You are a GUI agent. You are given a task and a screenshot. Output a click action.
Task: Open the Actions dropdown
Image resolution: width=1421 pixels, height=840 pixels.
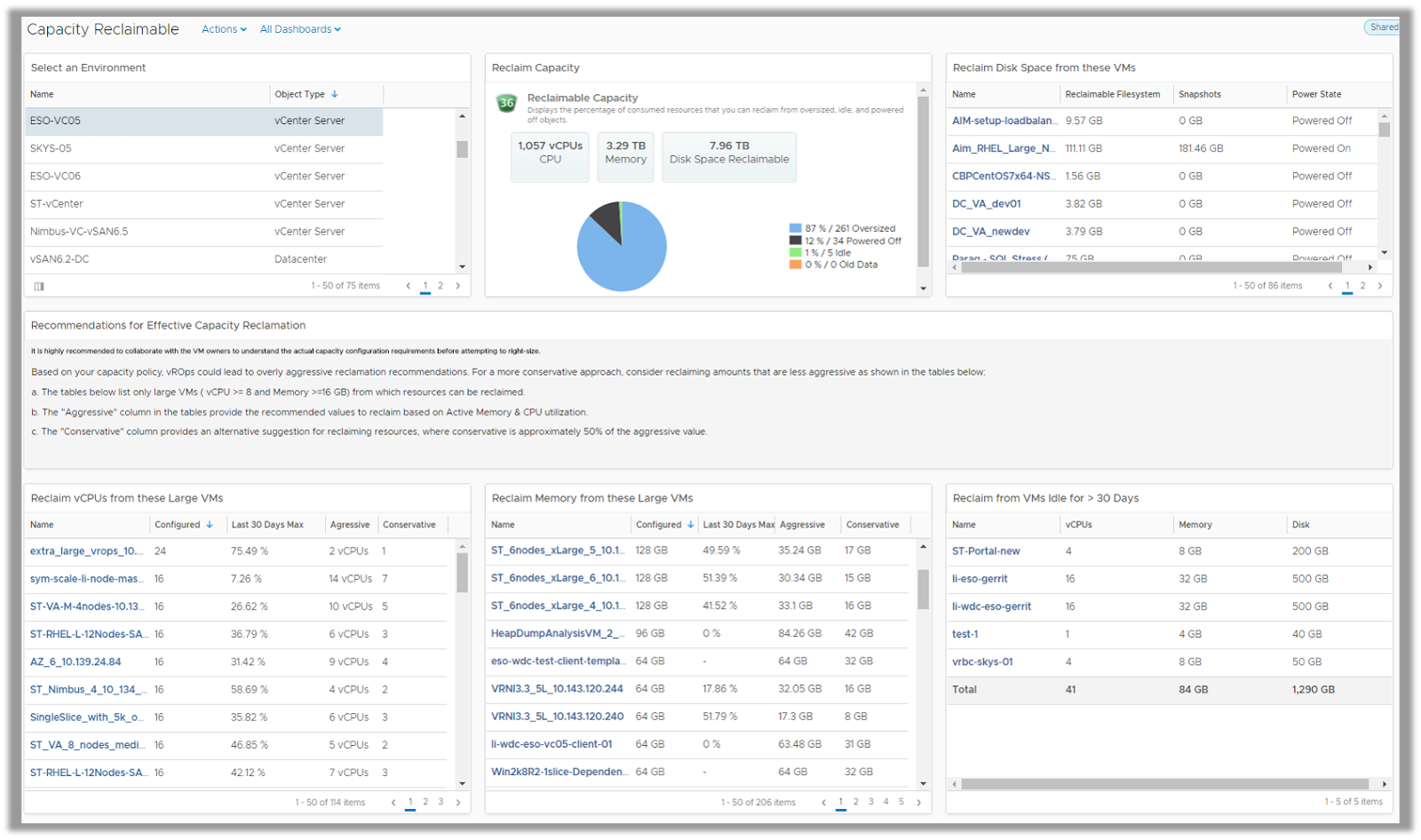click(223, 28)
